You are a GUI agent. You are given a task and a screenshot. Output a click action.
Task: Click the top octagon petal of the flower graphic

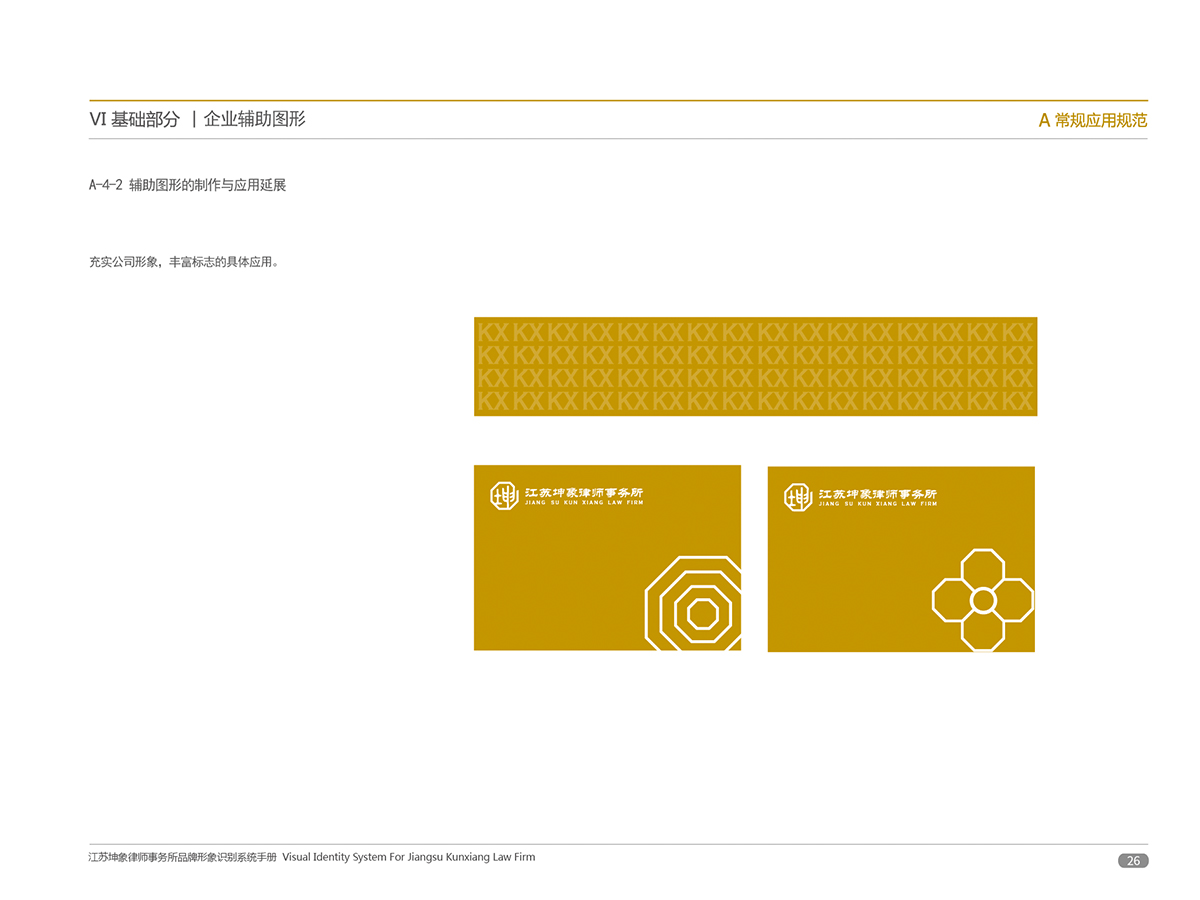coord(983,567)
